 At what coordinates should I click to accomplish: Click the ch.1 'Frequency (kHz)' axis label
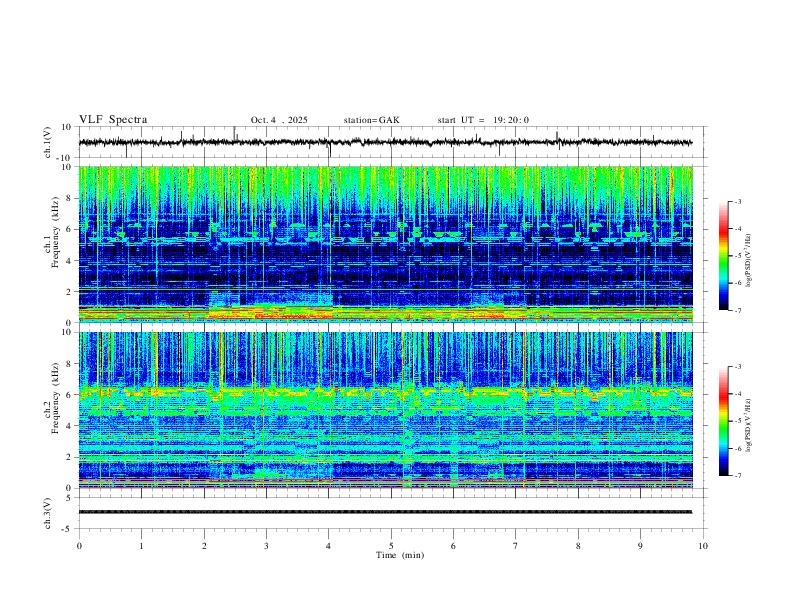[56, 231]
